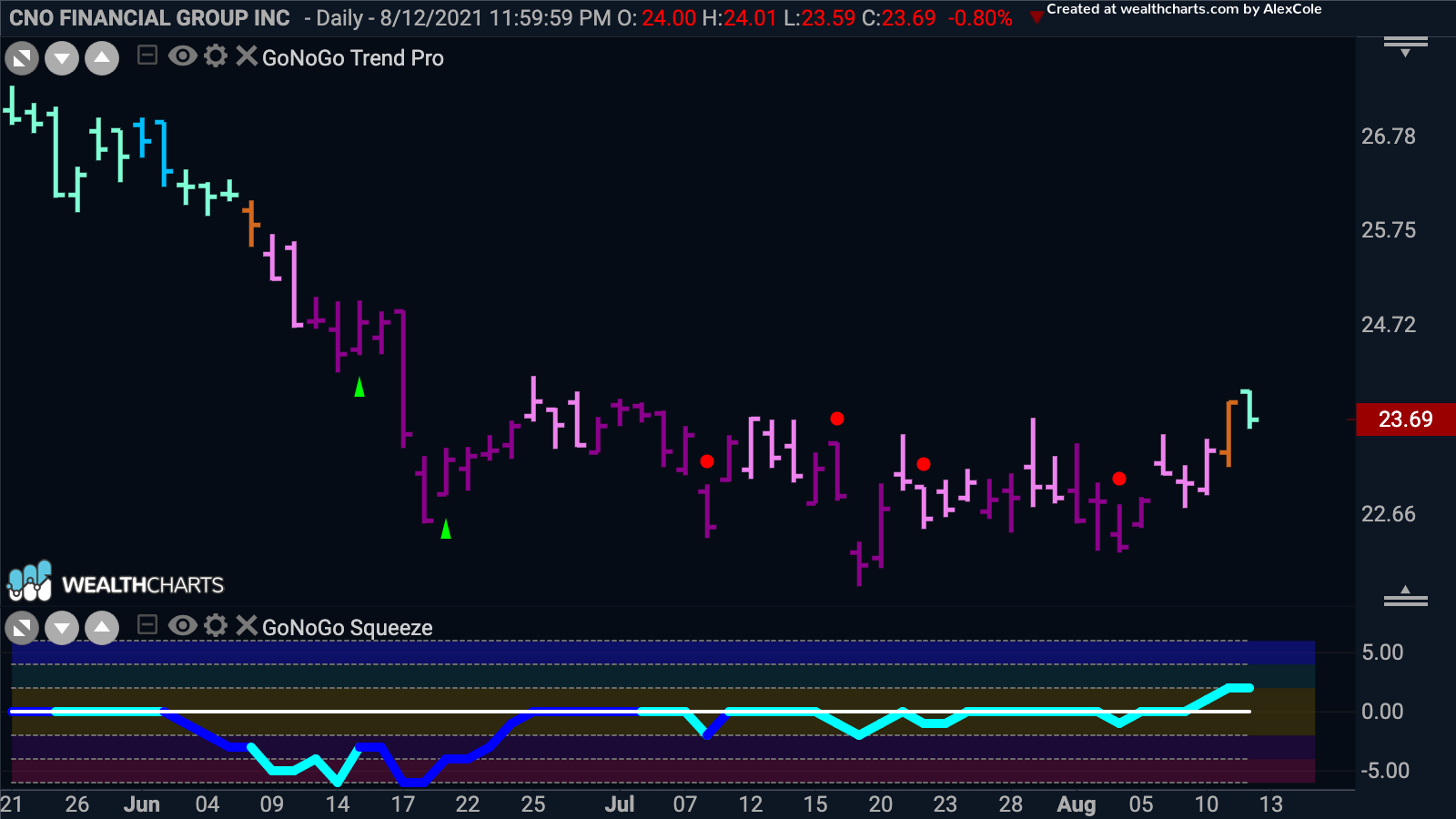Move GoNoGo Trend Pro panel down

(62, 59)
